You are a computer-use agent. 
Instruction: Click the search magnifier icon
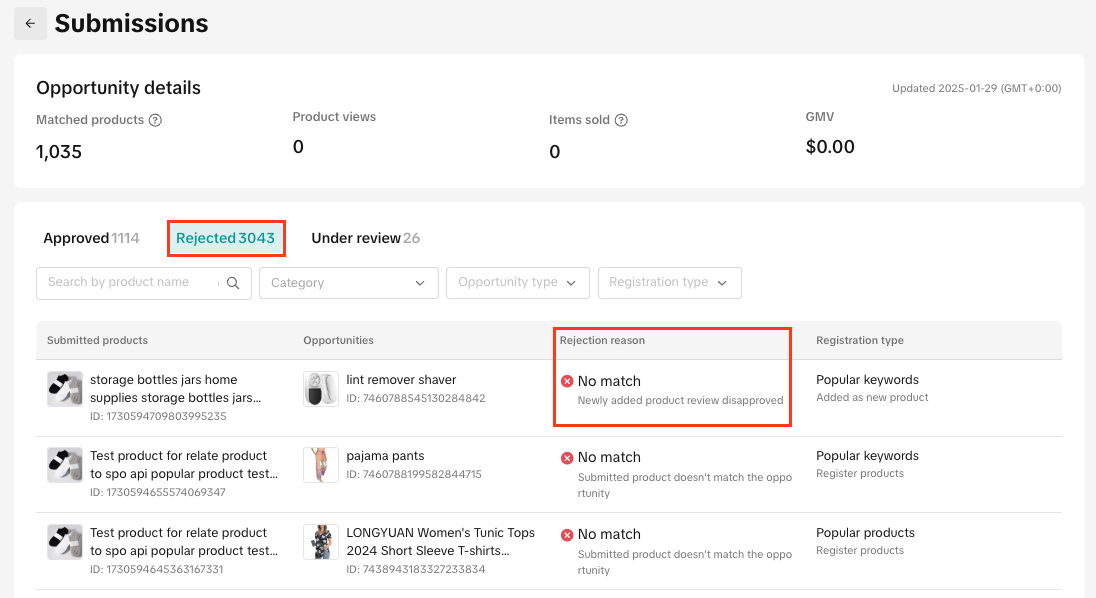233,283
